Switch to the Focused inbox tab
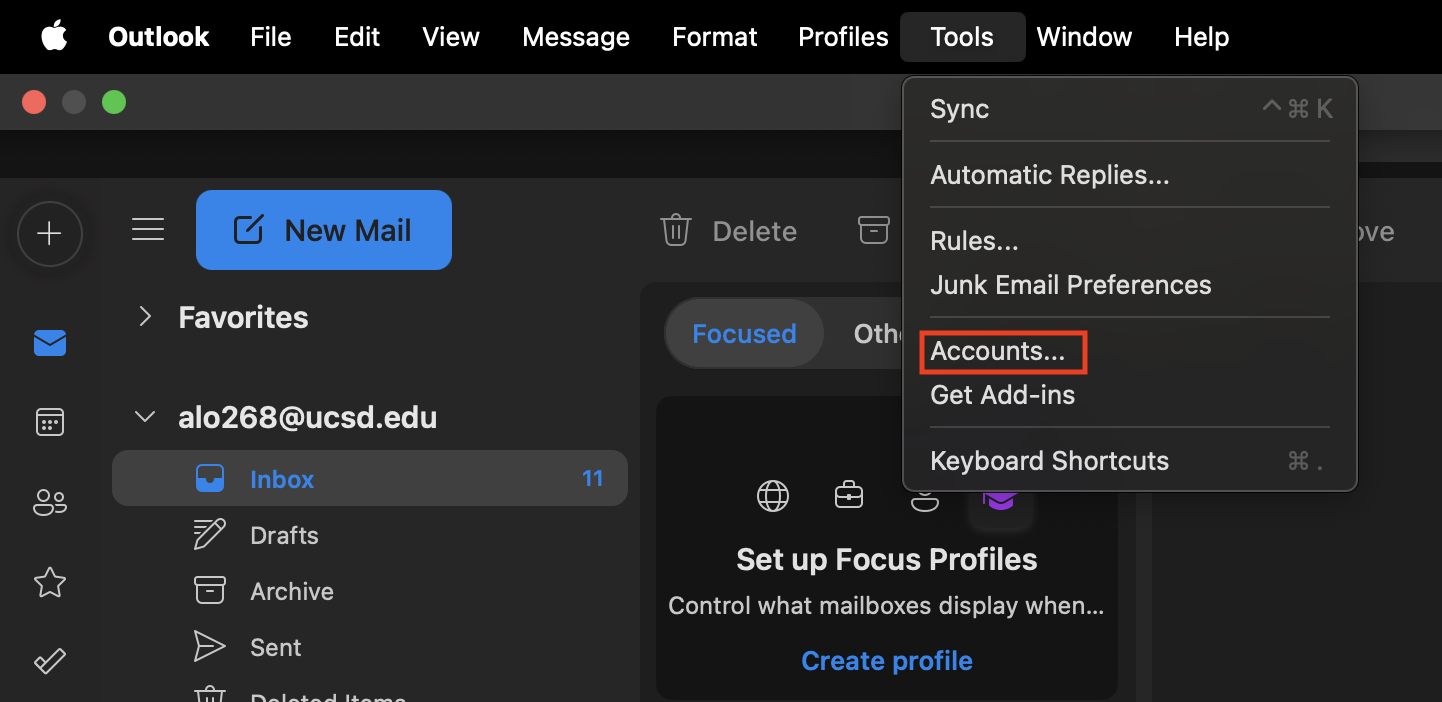The image size is (1442, 702). [x=744, y=334]
